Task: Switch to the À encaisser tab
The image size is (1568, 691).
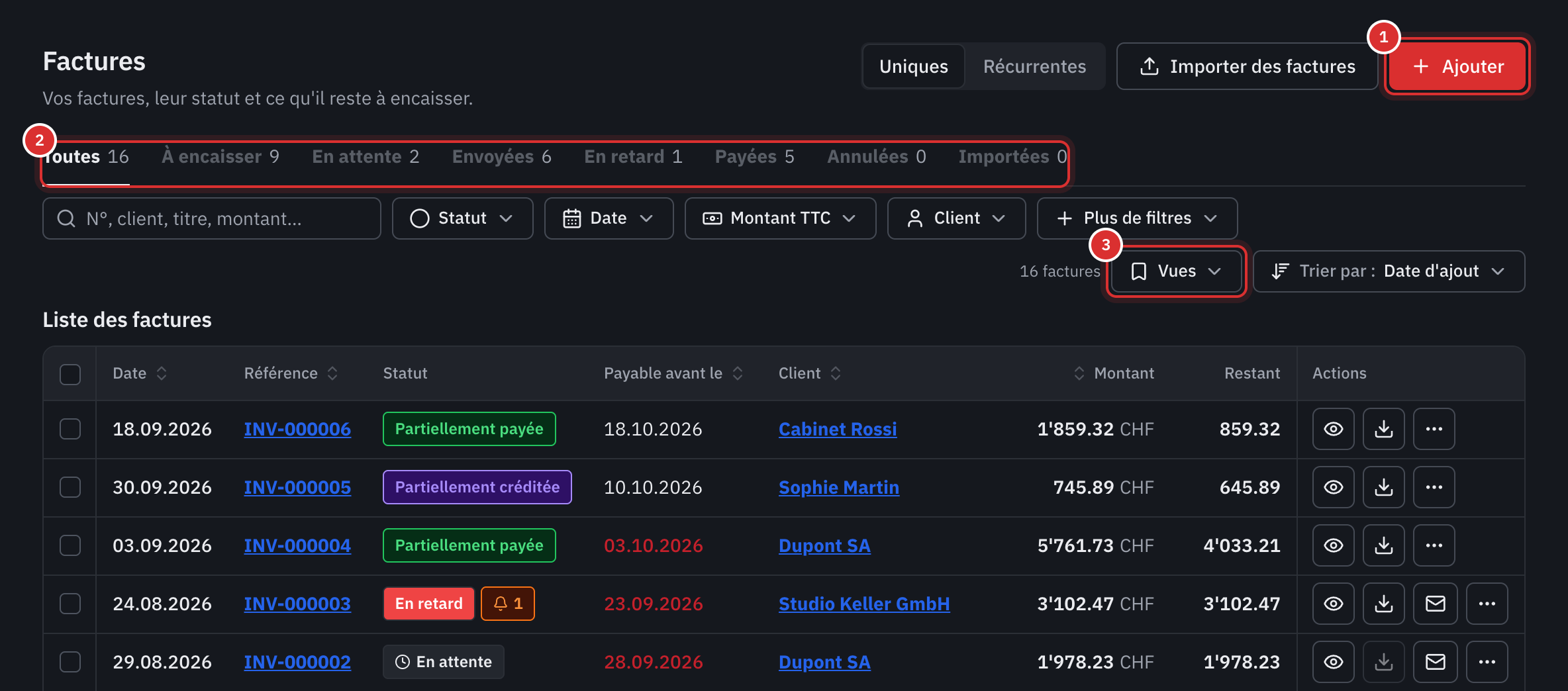Action: [x=220, y=157]
